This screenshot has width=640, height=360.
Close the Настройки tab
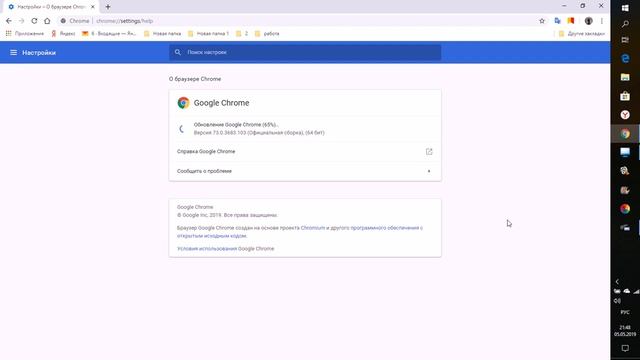pos(93,7)
